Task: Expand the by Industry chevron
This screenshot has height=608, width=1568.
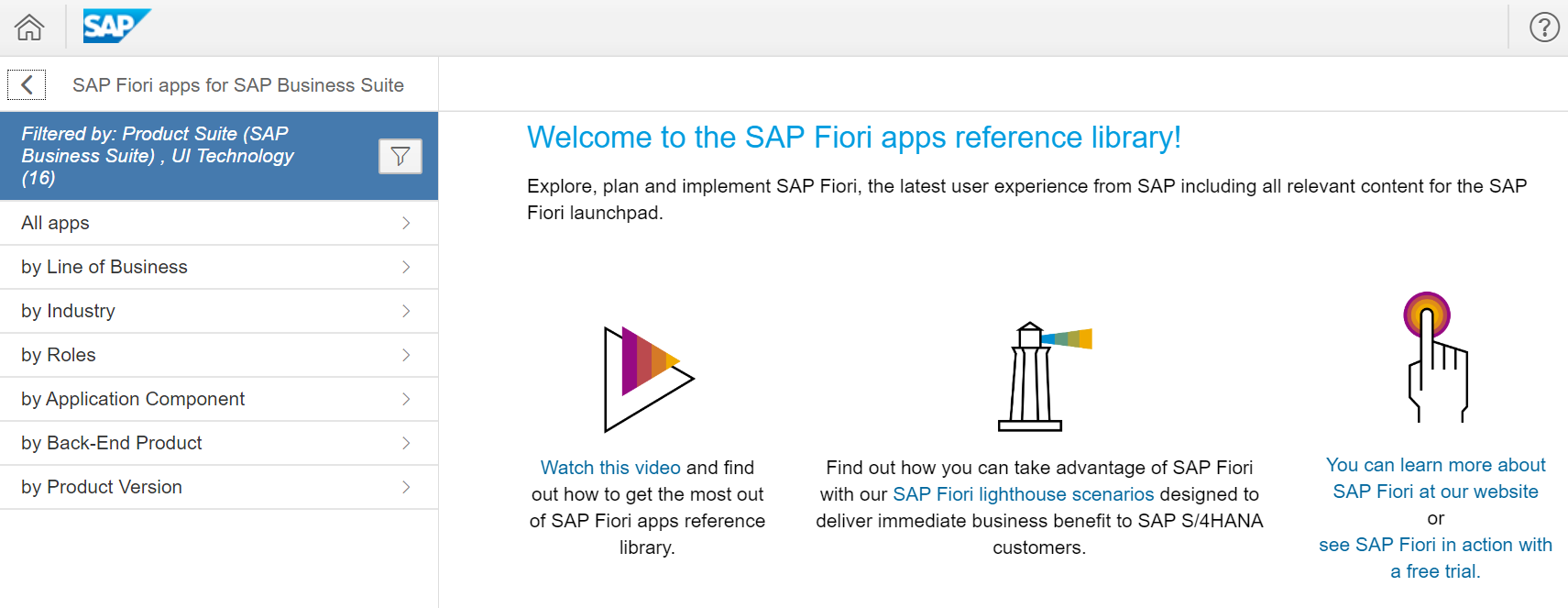Action: 406,311
